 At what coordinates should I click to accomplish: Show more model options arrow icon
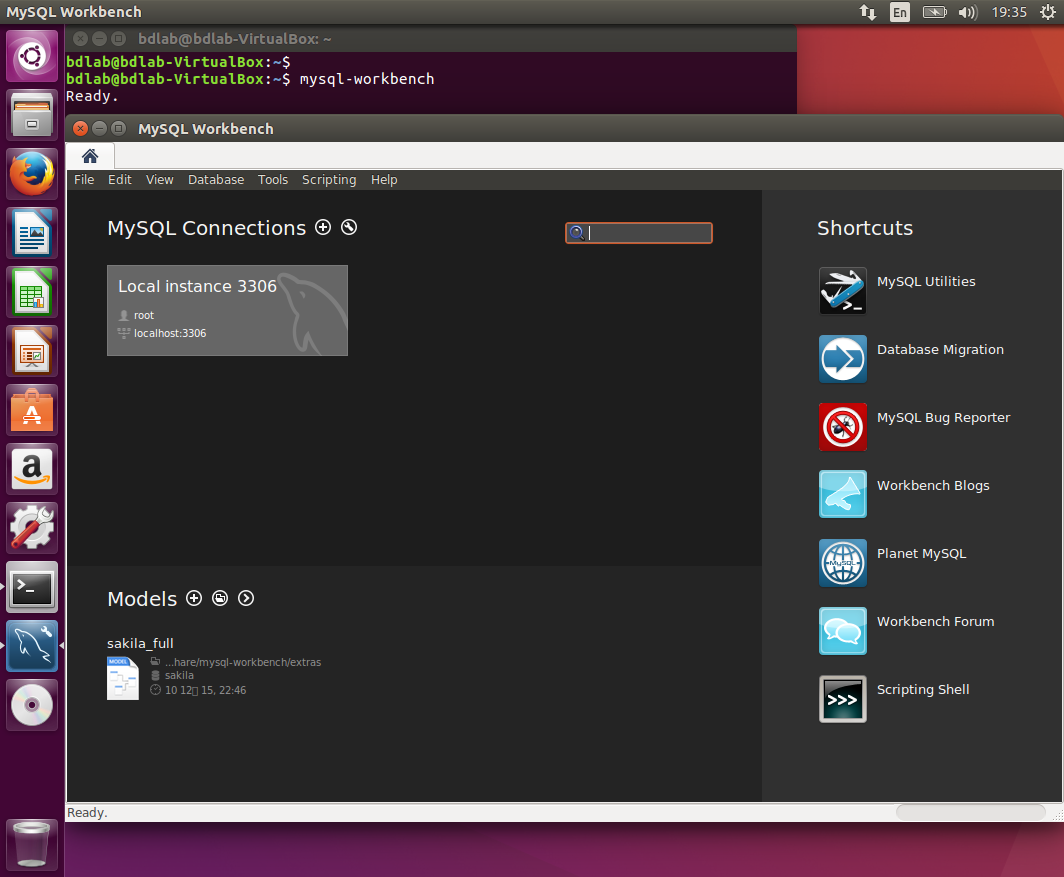tap(246, 598)
